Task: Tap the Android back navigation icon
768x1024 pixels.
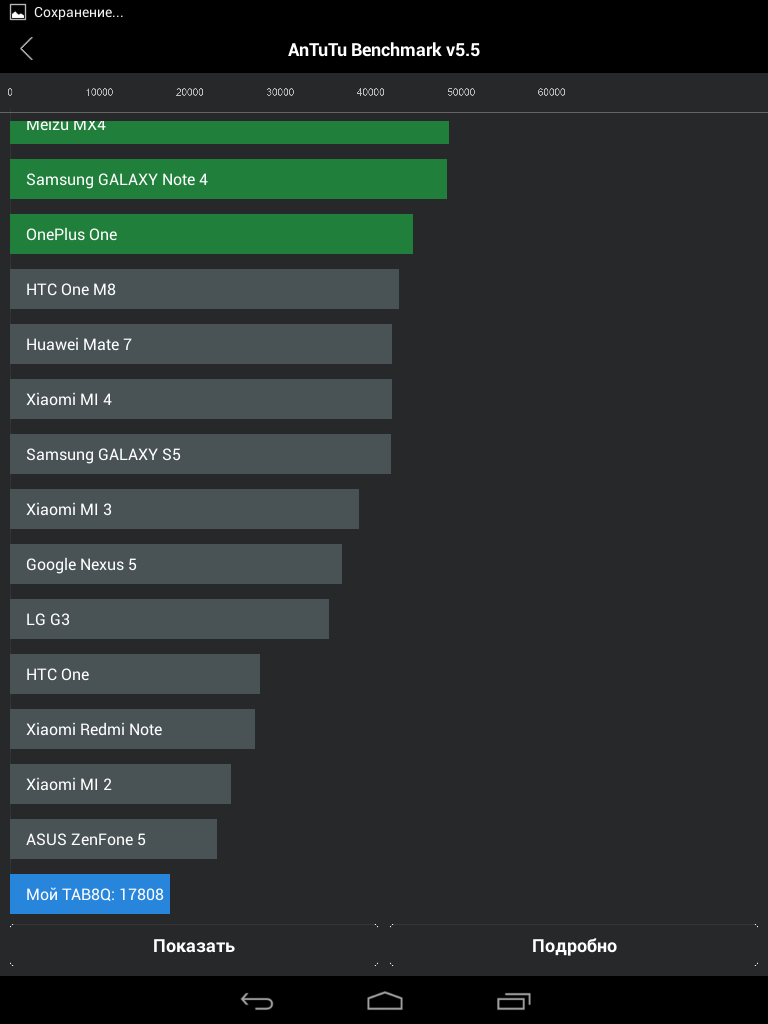Action: 257,1000
